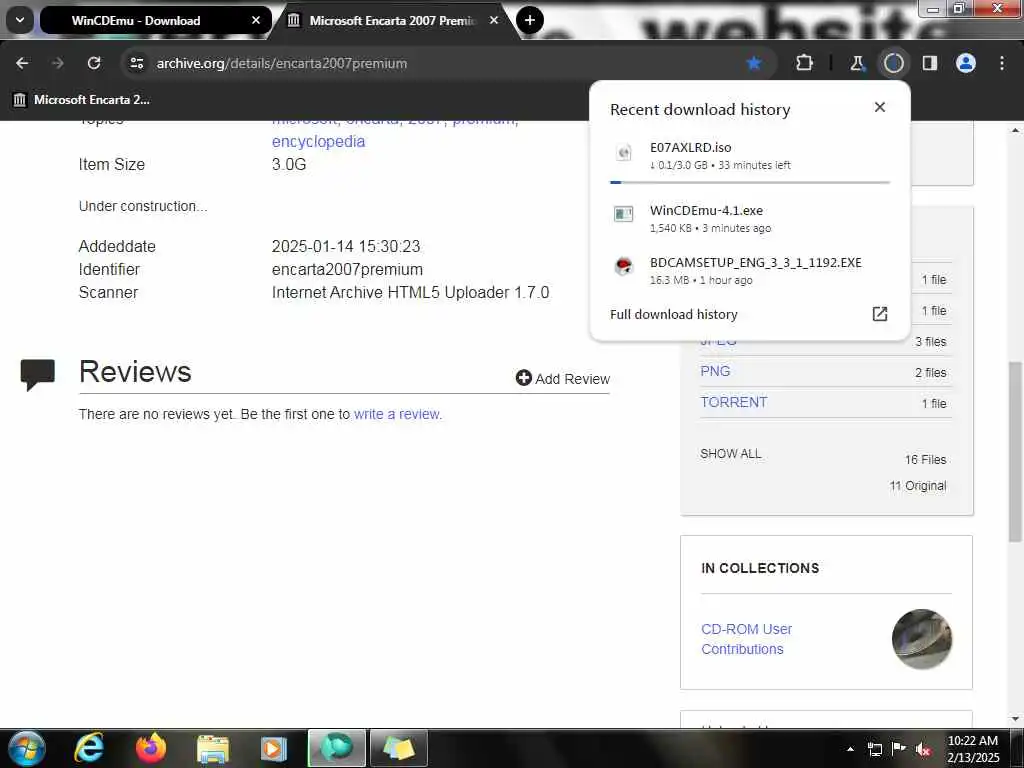Click the Reviews speech bubble icon
Viewport: 1024px width, 768px height.
point(37,374)
